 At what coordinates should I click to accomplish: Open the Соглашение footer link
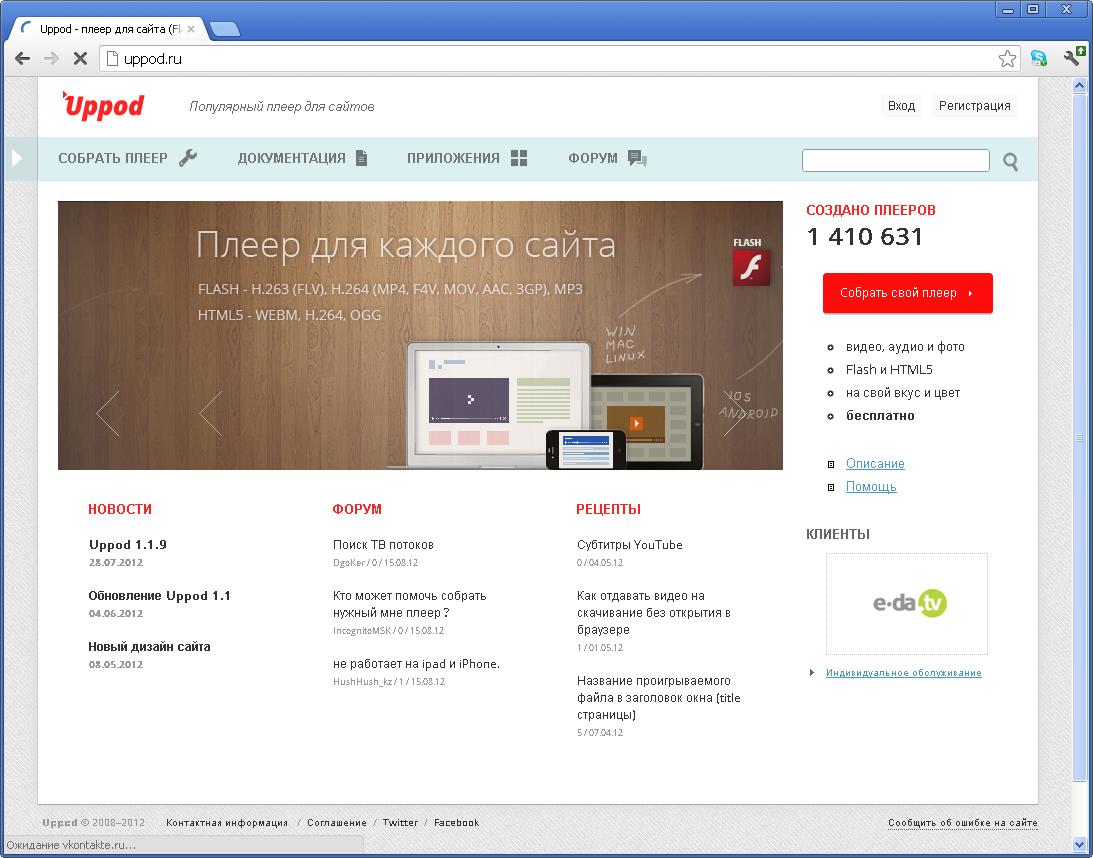337,822
